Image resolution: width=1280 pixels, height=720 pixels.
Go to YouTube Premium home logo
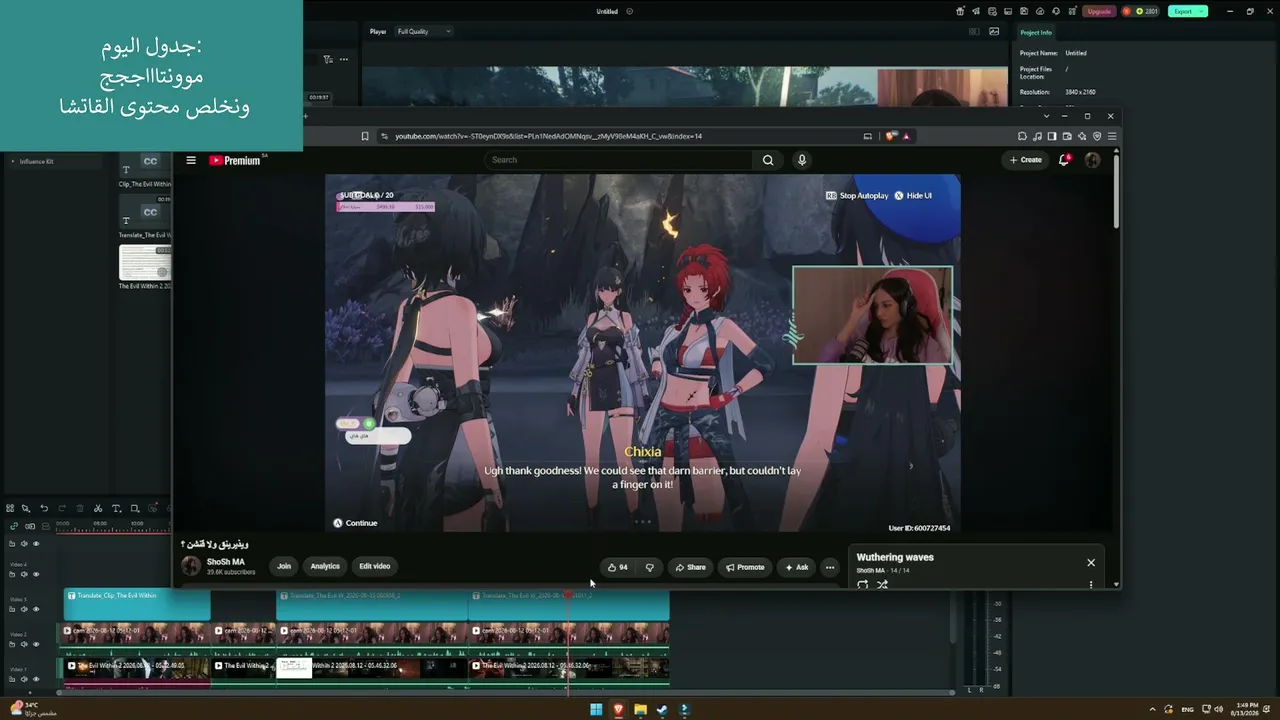tap(235, 160)
